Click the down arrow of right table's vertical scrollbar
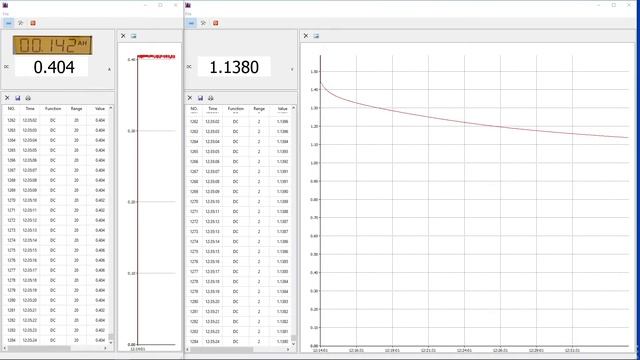This screenshot has width=640, height=360. coord(293,344)
